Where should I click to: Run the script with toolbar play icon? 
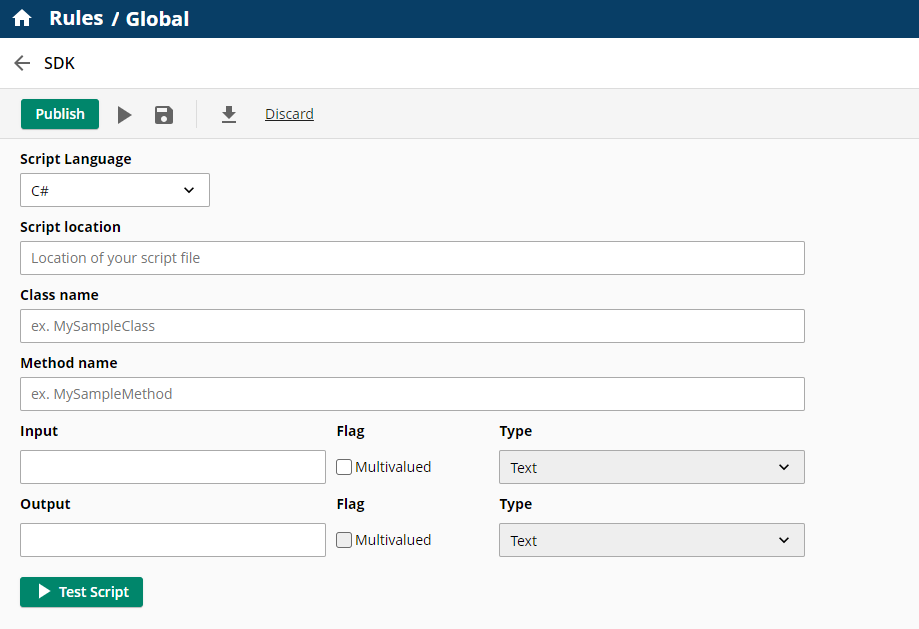124,115
